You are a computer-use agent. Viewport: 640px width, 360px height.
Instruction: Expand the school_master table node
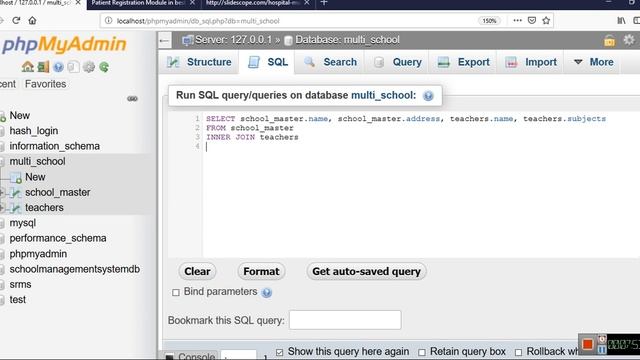coord(2,192)
